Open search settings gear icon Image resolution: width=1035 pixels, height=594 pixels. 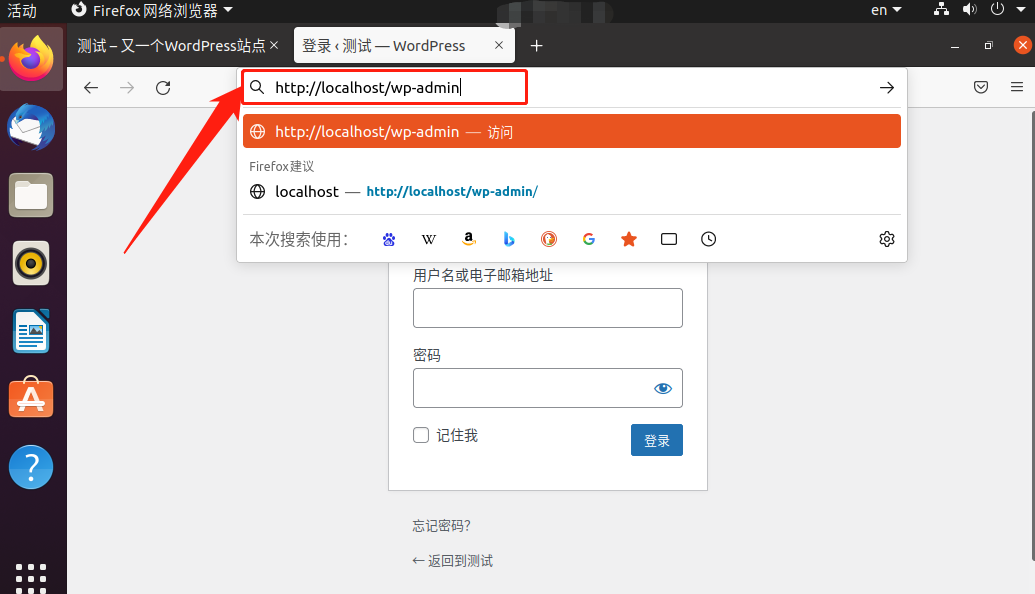(x=886, y=239)
